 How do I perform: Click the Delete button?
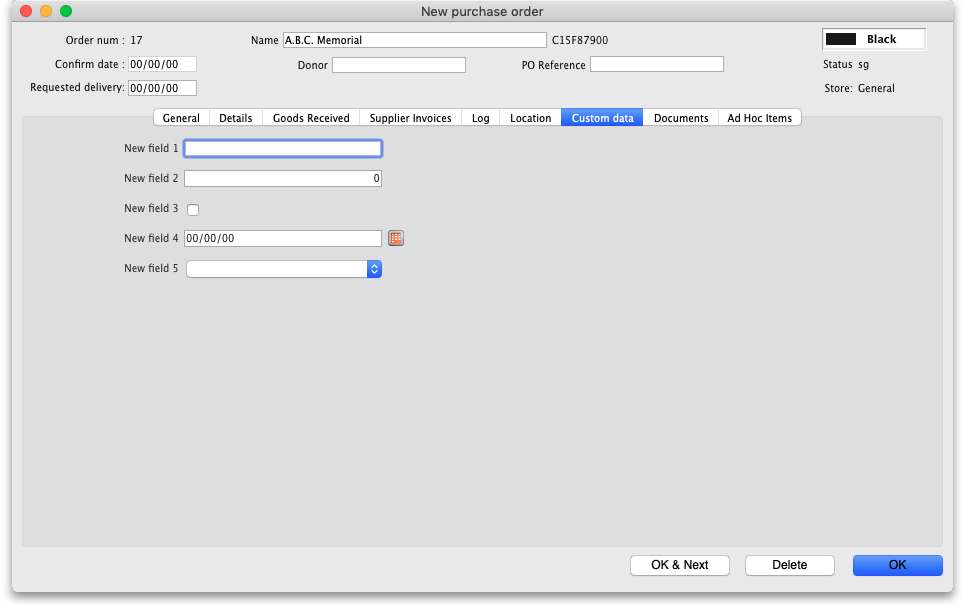coord(789,565)
